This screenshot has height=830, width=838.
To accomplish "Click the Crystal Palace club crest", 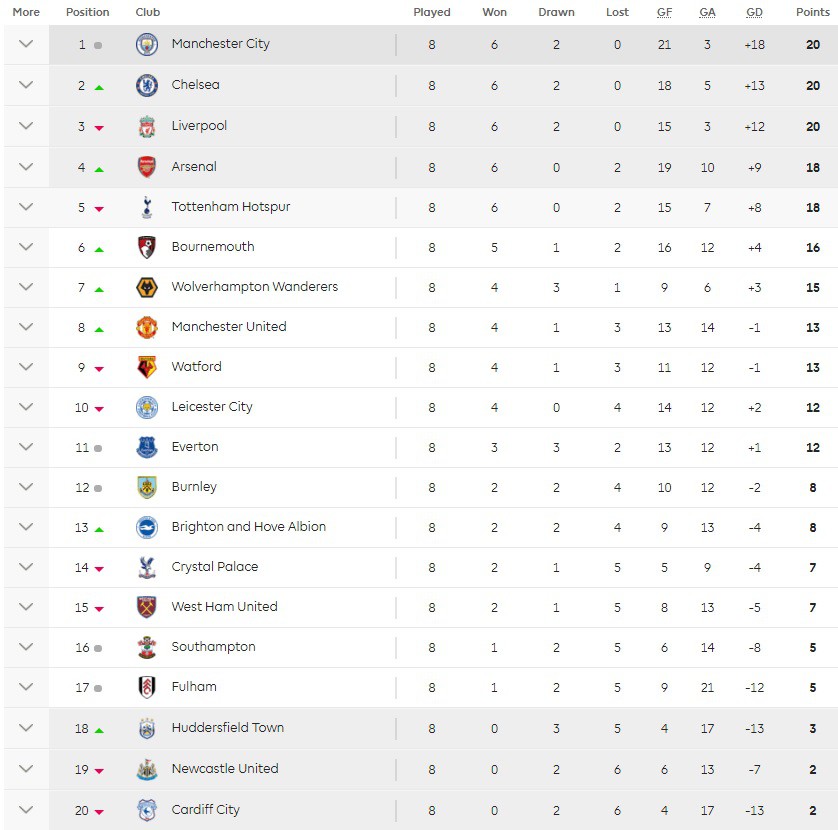I will tap(147, 568).
